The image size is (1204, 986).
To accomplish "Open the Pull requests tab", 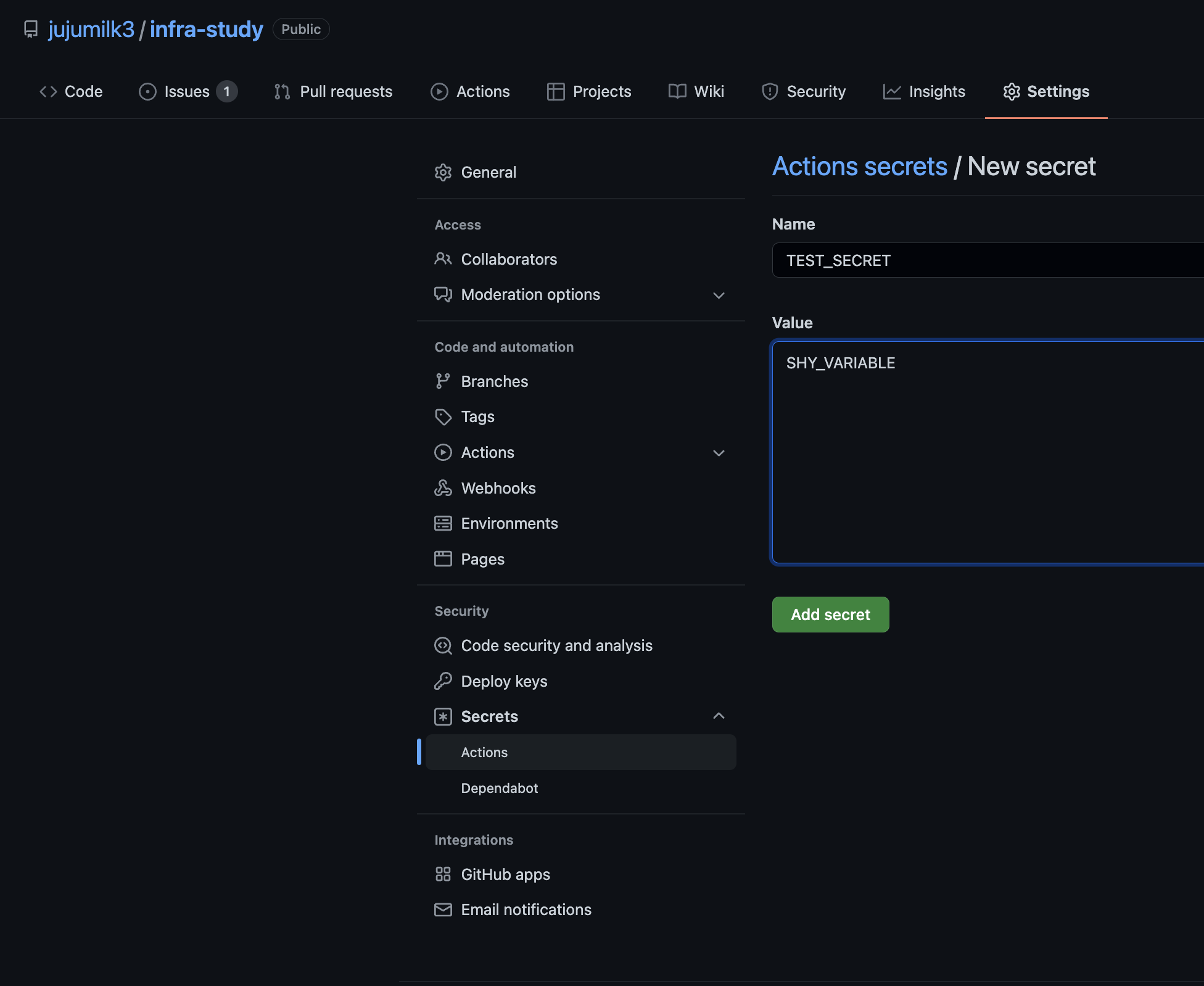I will pyautogui.click(x=334, y=91).
